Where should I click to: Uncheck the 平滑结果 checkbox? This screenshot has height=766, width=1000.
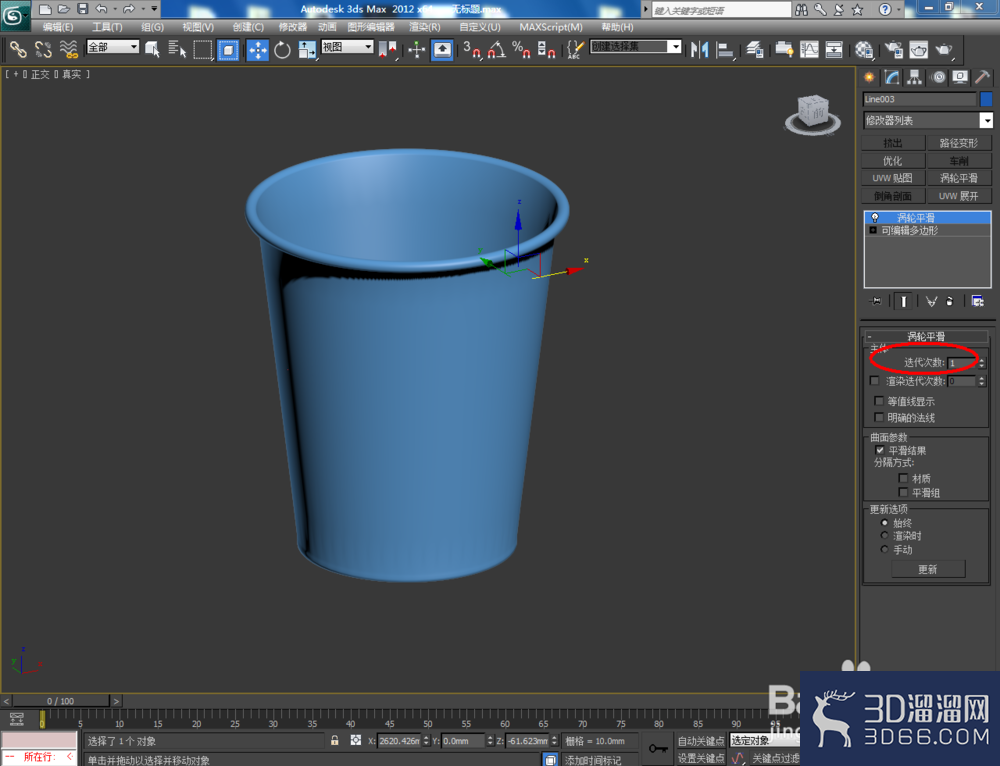[x=880, y=450]
